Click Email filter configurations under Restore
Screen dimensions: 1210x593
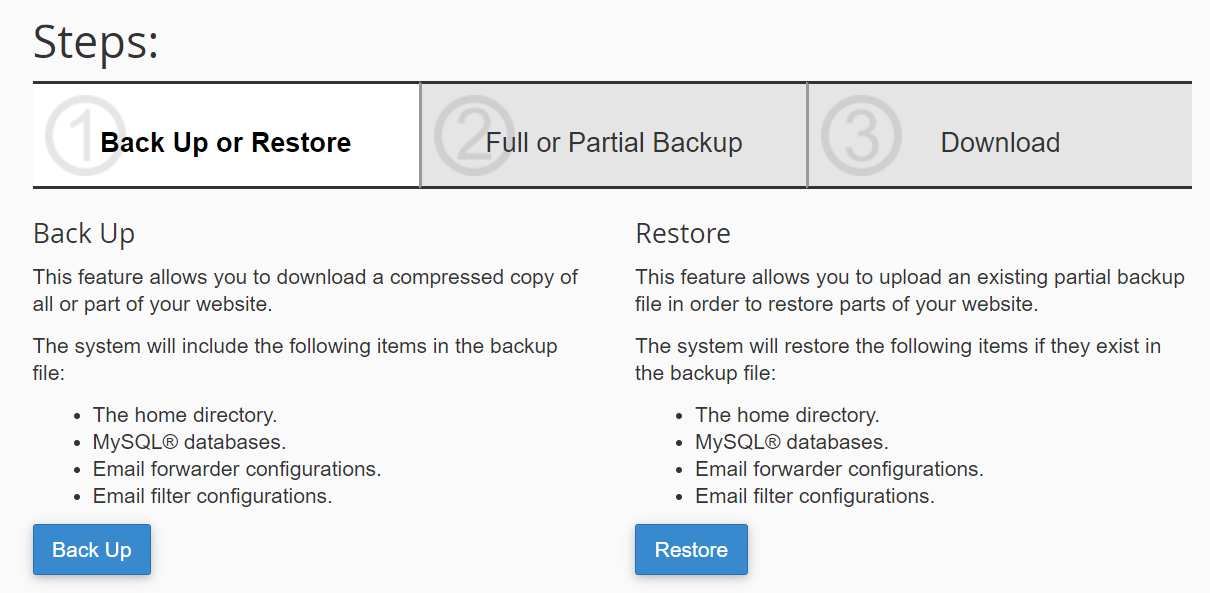815,496
